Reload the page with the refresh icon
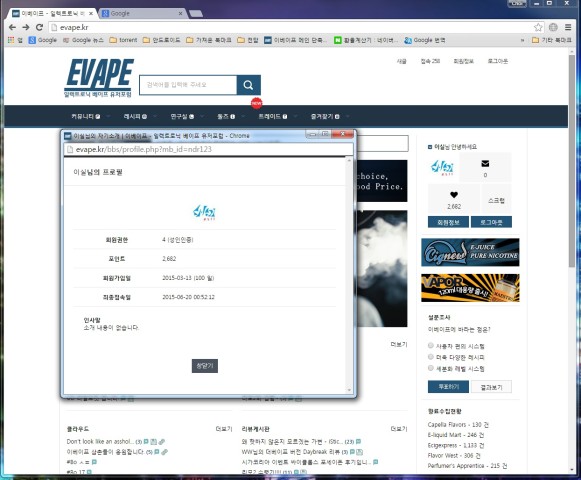Screen dimensions: 581x480 pos(39,27)
